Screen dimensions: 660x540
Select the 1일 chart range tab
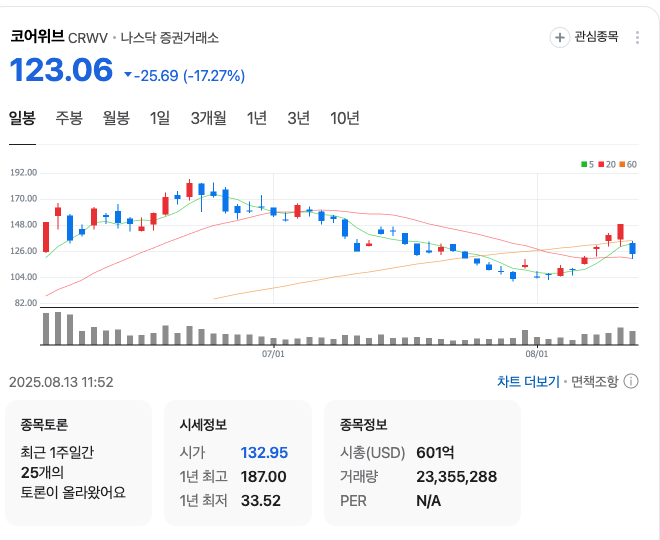[x=160, y=118]
